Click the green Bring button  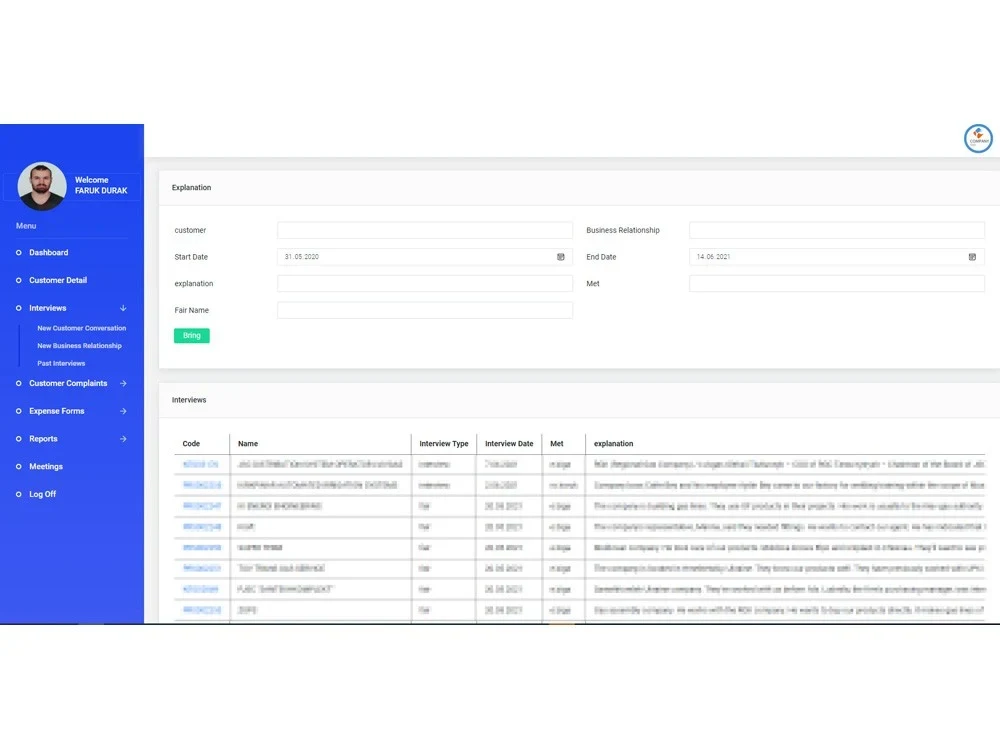pyautogui.click(x=191, y=335)
